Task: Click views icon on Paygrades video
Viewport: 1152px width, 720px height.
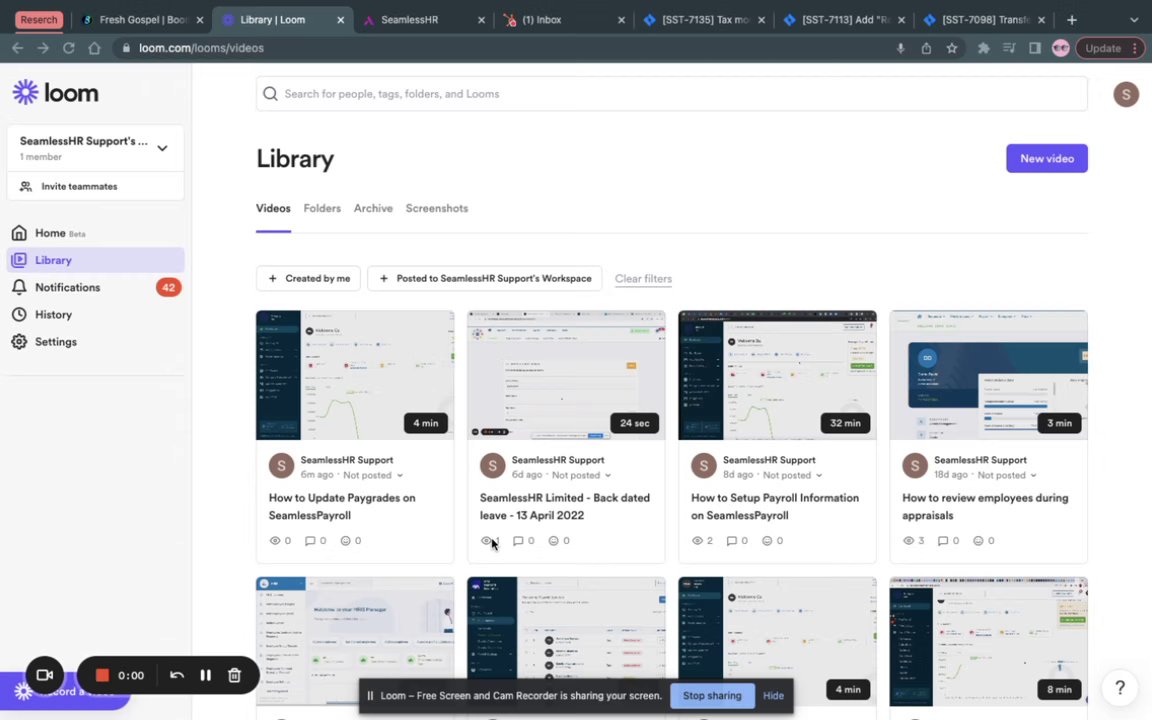Action: click(275, 541)
